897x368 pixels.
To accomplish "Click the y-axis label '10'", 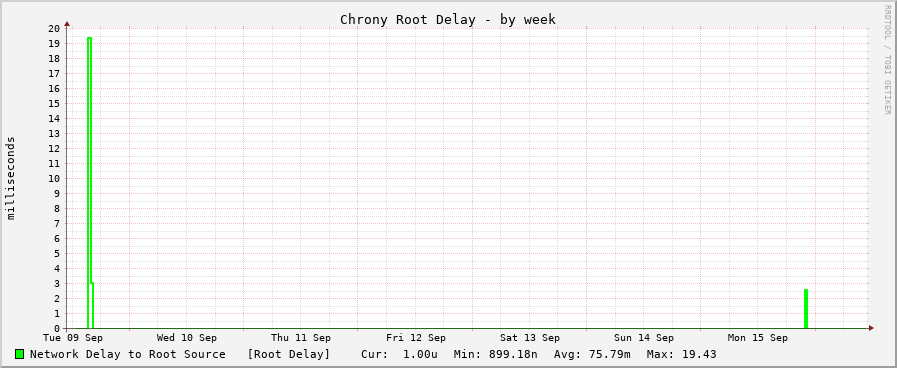I will pos(54,179).
